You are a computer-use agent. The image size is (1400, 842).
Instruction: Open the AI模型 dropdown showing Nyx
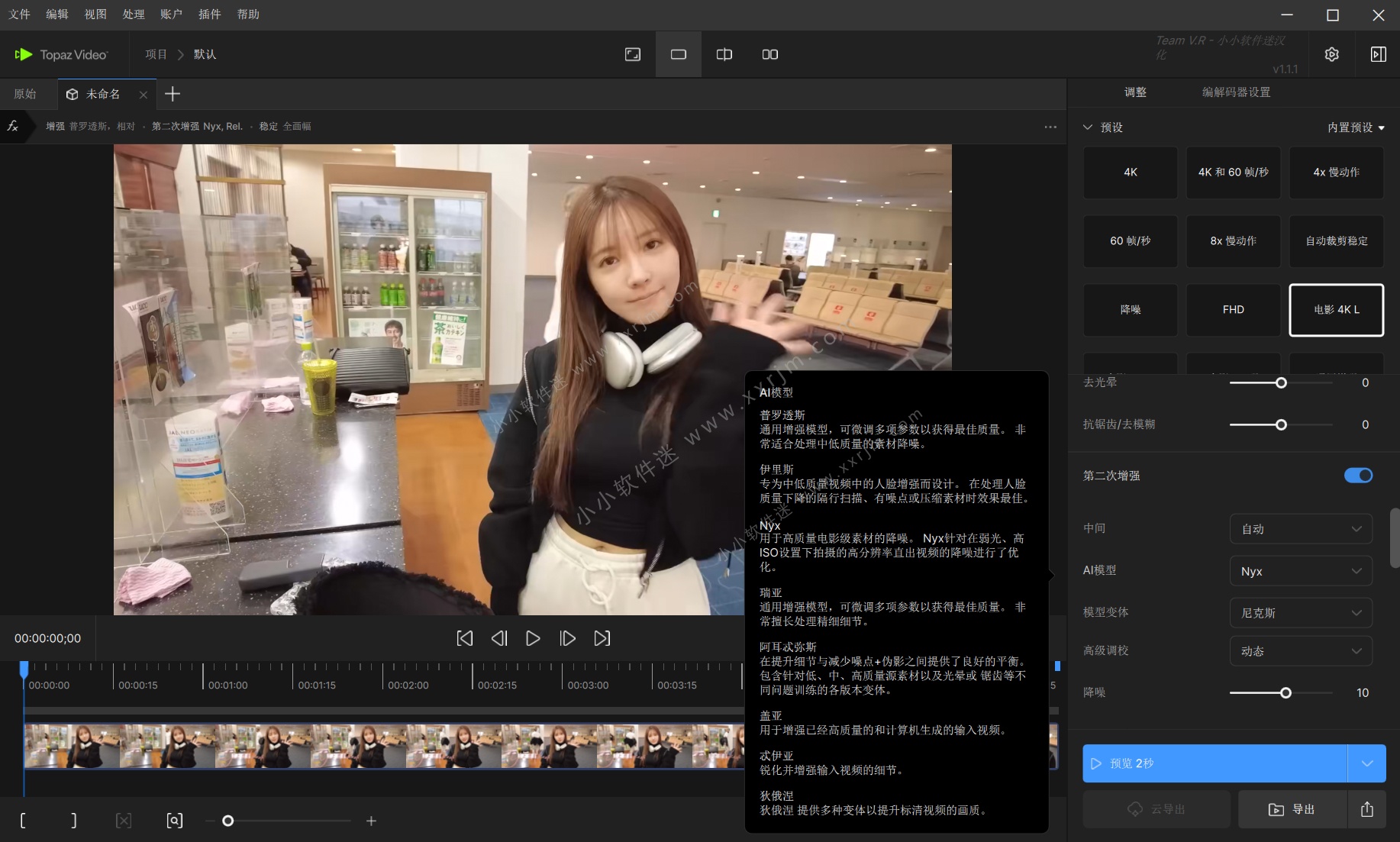pos(1301,570)
